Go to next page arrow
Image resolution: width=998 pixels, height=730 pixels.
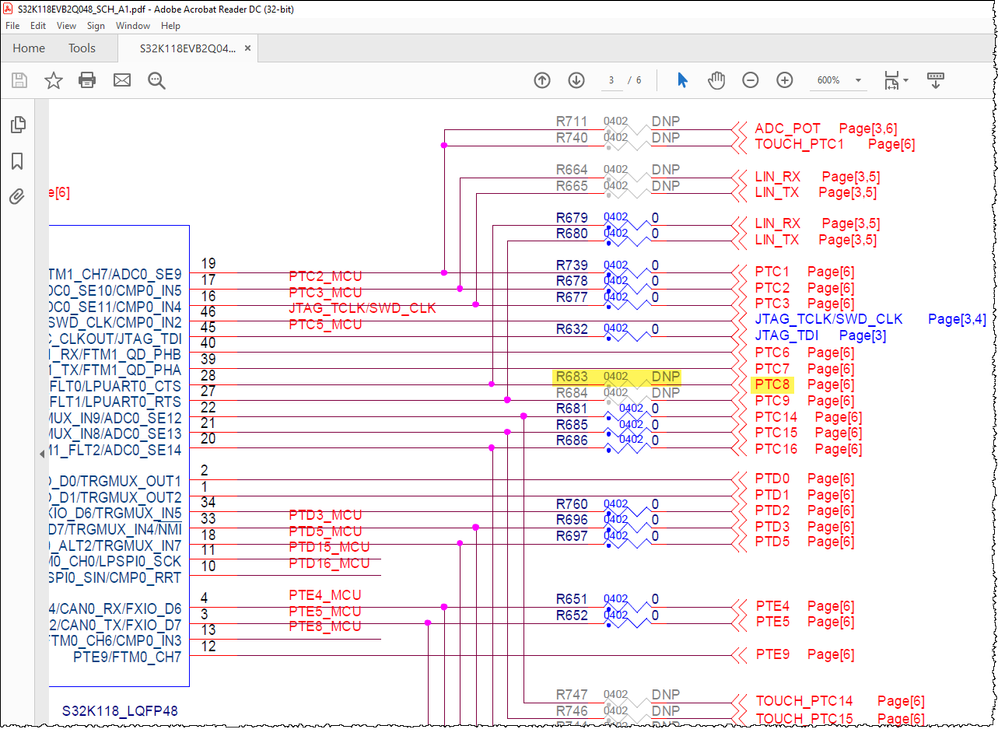(x=576, y=80)
